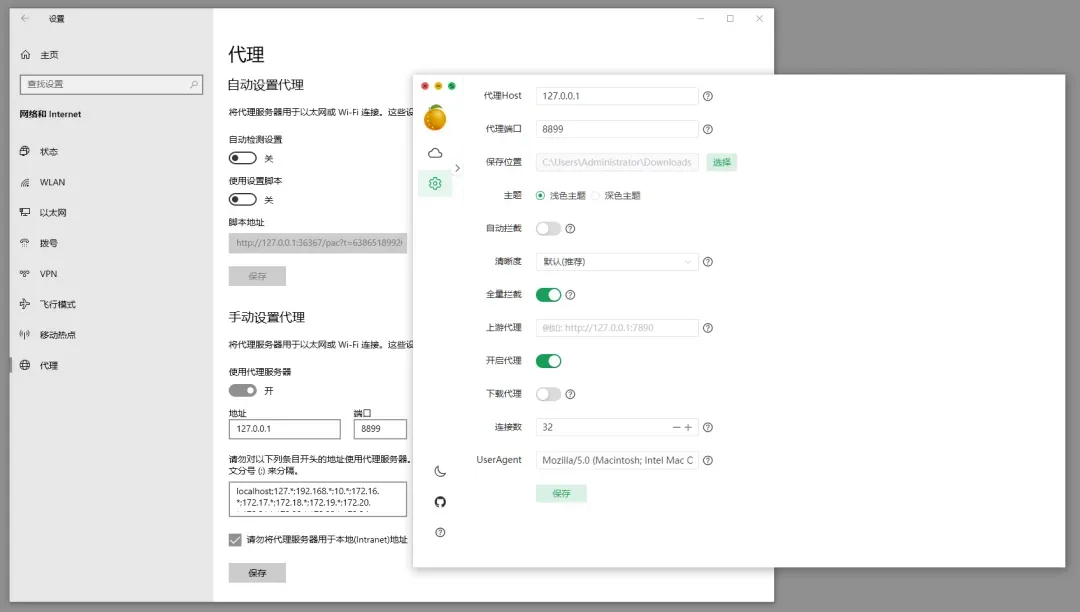Viewport: 1080px width, 612px height.
Task: Open the cloud download page icon
Action: 435,153
